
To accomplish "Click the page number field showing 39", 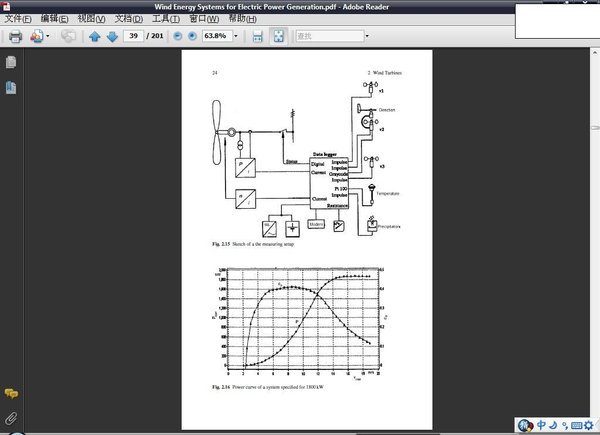I will (133, 36).
